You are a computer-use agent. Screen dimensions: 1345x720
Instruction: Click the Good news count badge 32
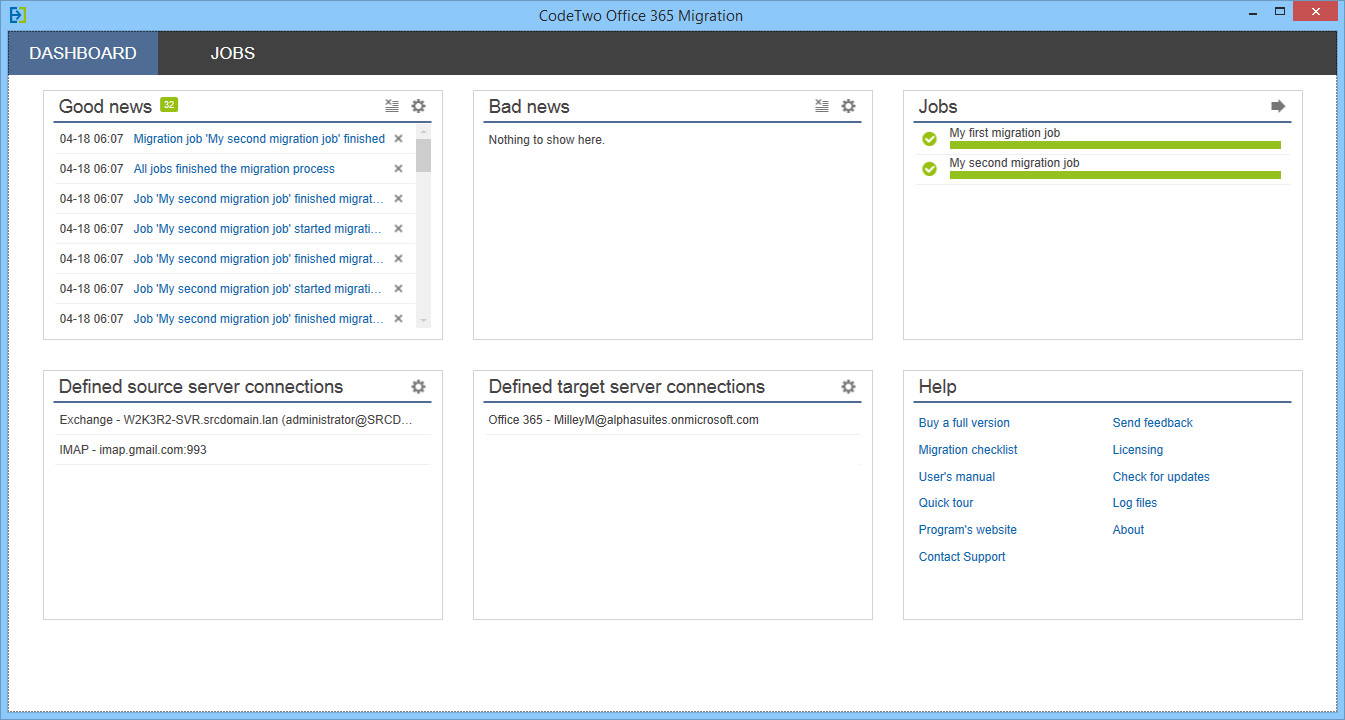pyautogui.click(x=169, y=105)
